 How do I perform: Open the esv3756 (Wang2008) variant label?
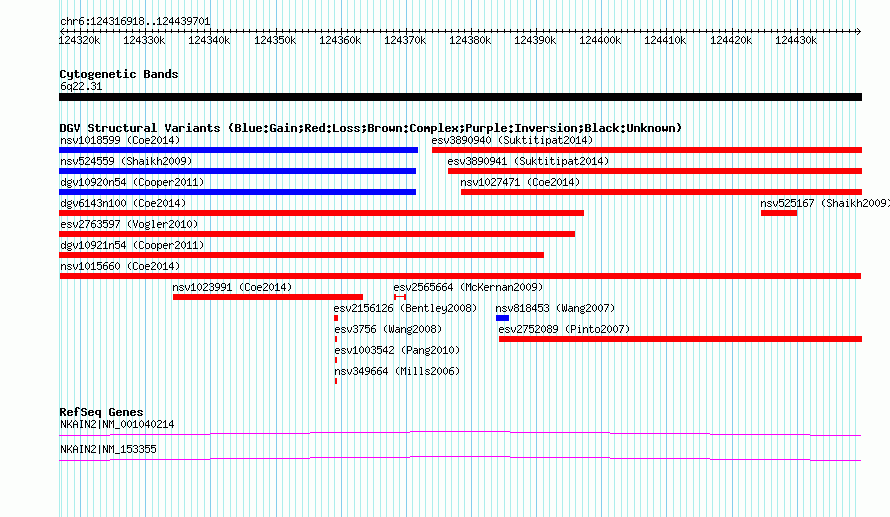388,329
